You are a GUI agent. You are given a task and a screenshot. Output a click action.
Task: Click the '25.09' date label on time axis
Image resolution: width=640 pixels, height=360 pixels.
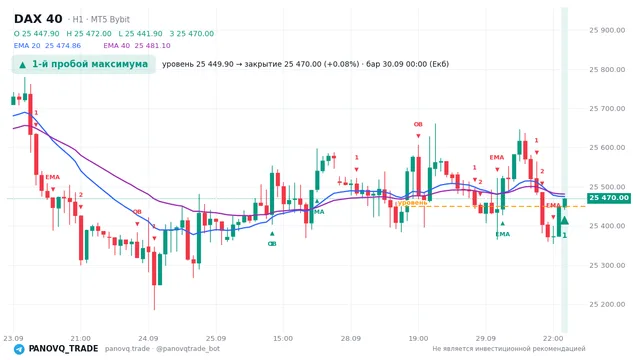pyautogui.click(x=216, y=338)
